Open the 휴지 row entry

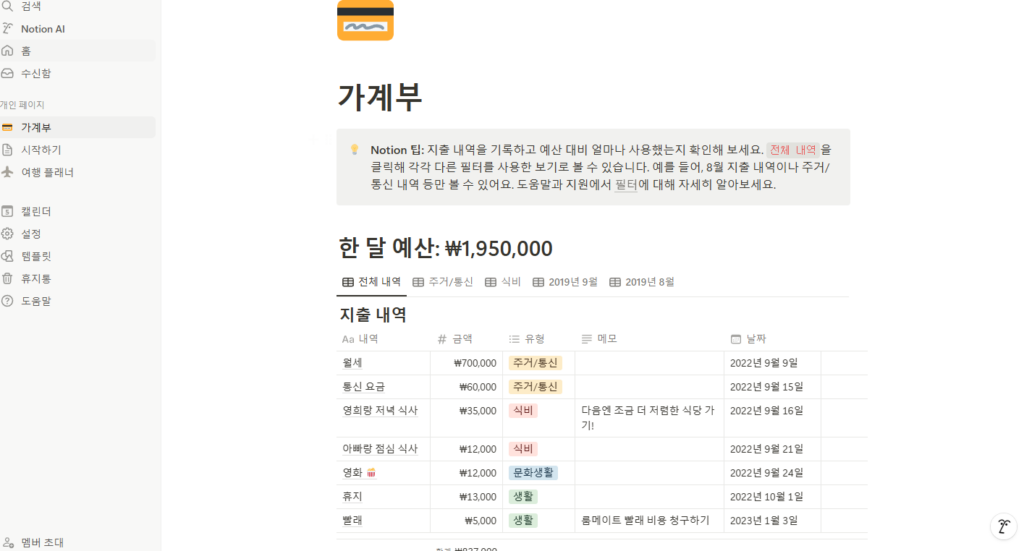click(353, 497)
